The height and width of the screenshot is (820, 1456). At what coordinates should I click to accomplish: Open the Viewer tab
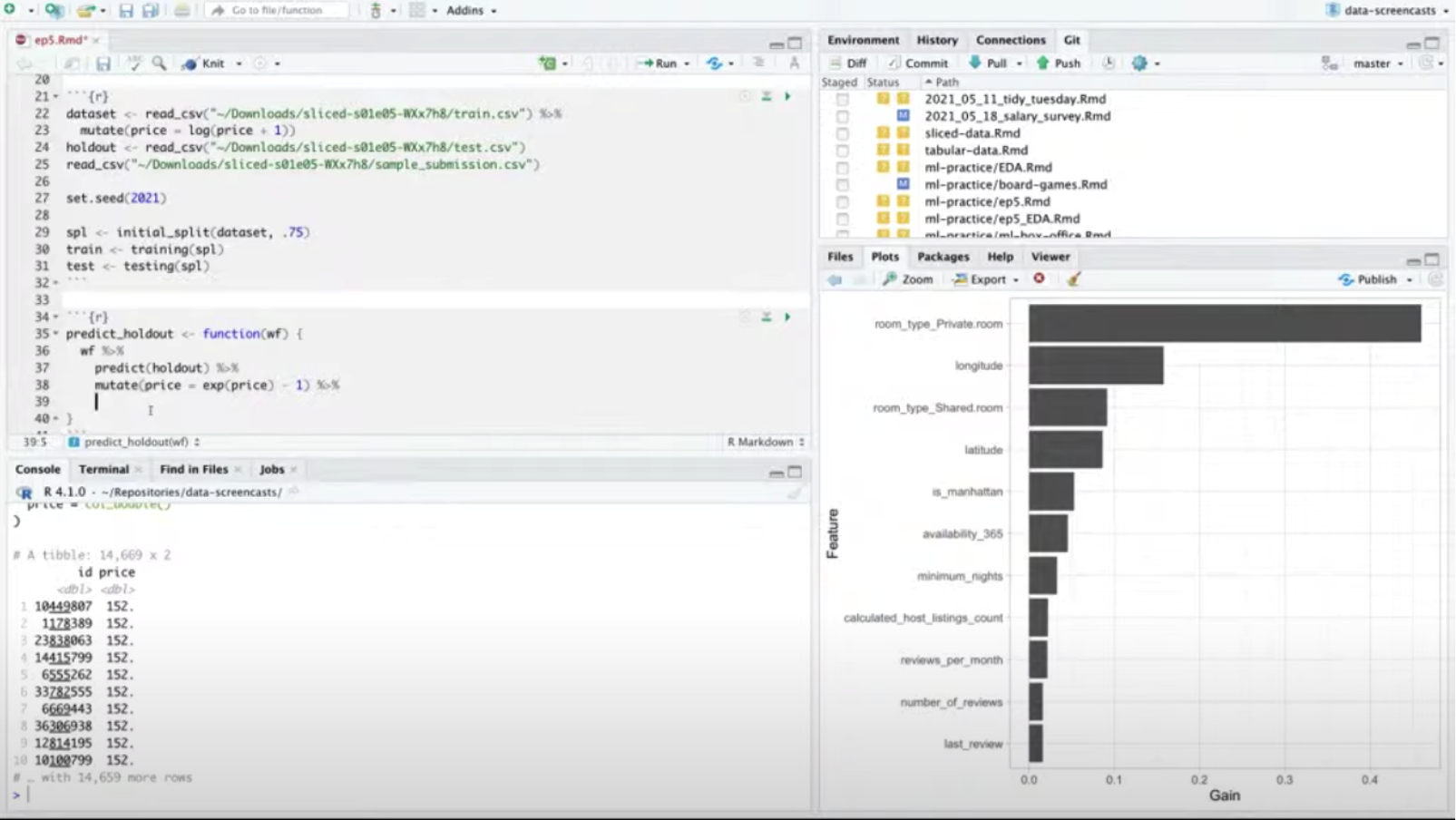[1050, 257]
